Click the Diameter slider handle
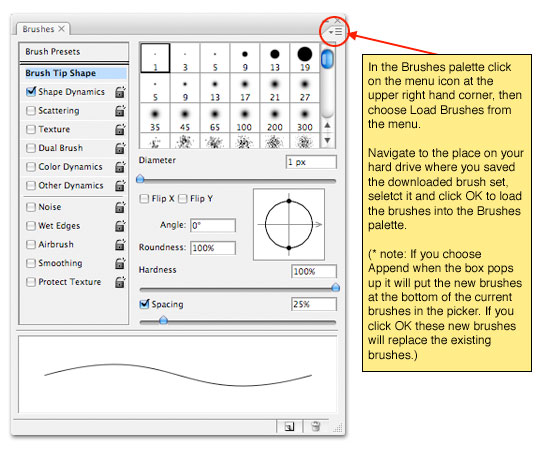 tap(140, 178)
